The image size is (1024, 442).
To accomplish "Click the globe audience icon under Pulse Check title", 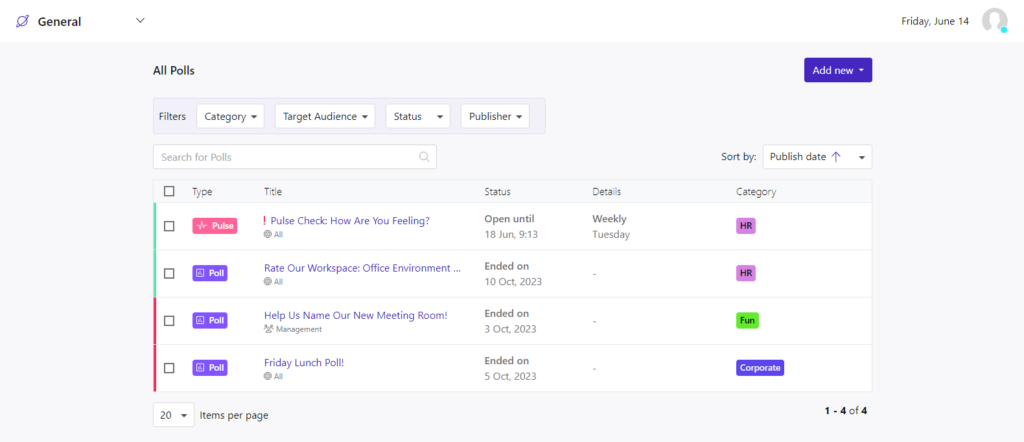I will (x=268, y=234).
